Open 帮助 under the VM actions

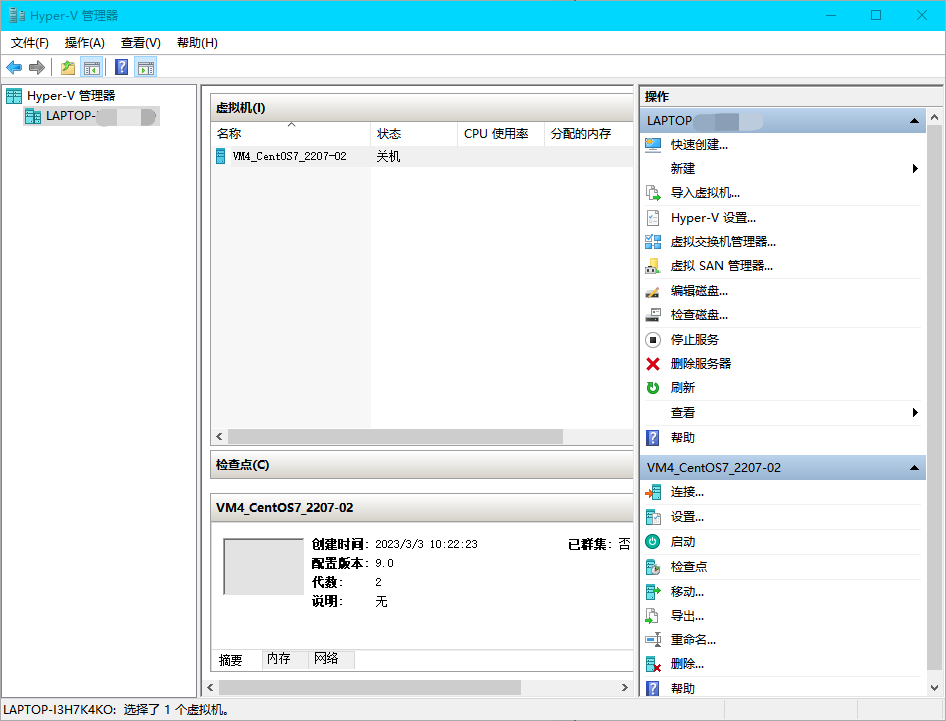[682, 688]
